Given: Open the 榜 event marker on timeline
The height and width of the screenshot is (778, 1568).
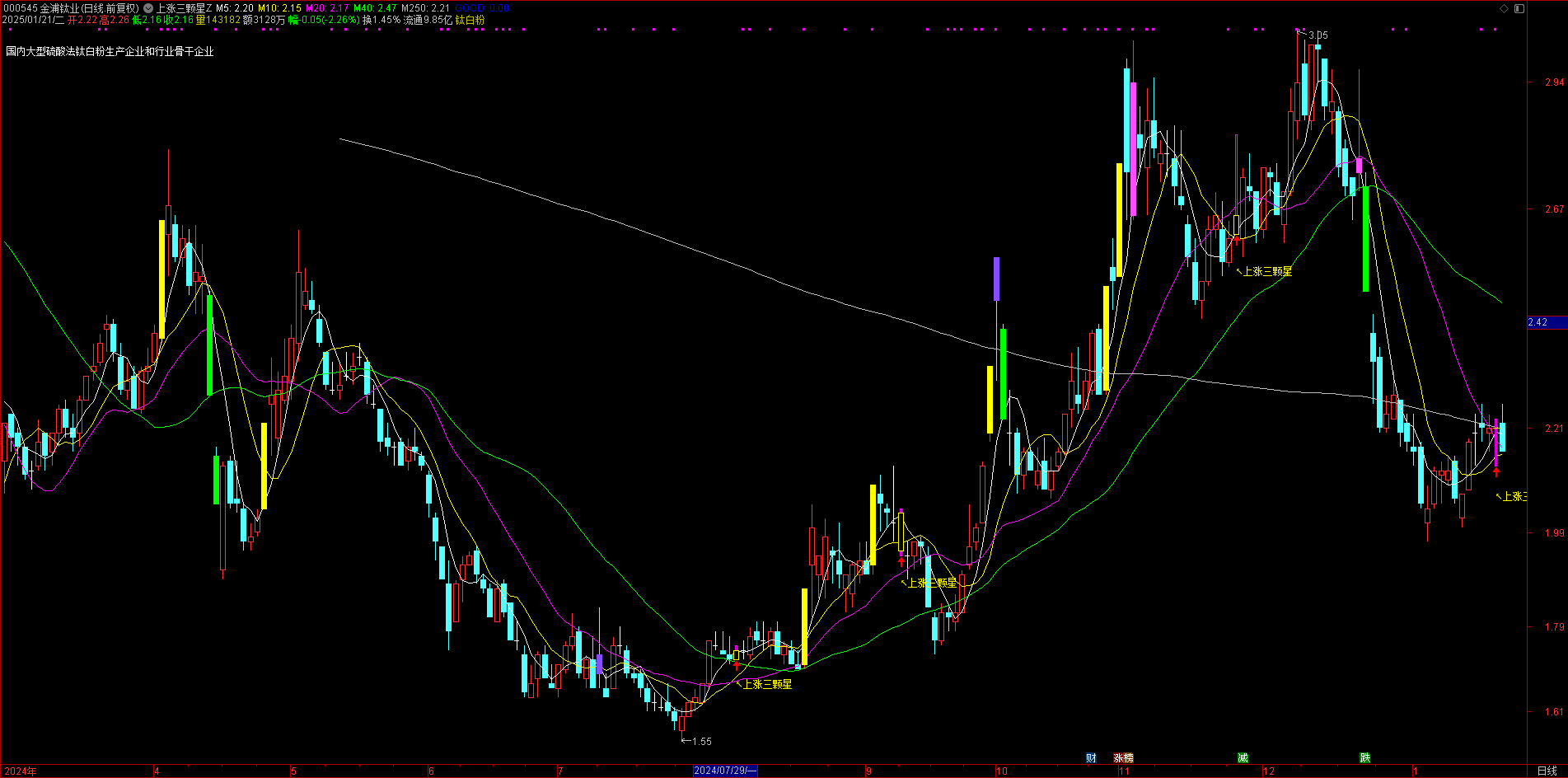Looking at the screenshot, I should click(x=1129, y=758).
